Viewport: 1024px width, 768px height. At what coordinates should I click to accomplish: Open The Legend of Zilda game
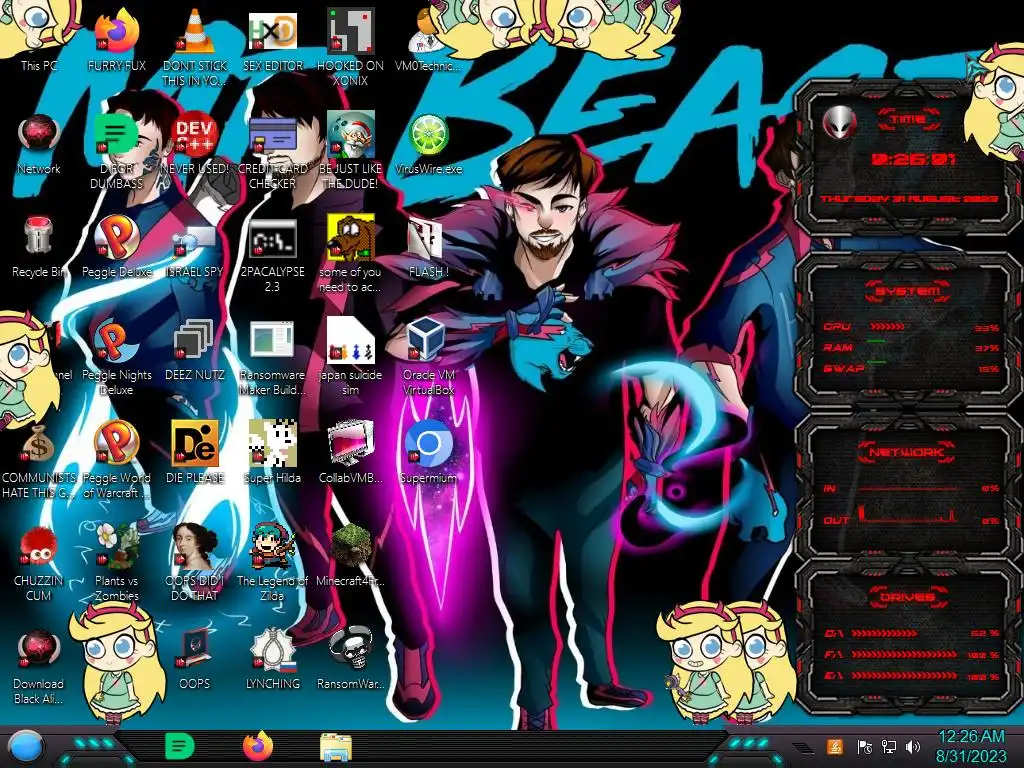click(x=272, y=562)
